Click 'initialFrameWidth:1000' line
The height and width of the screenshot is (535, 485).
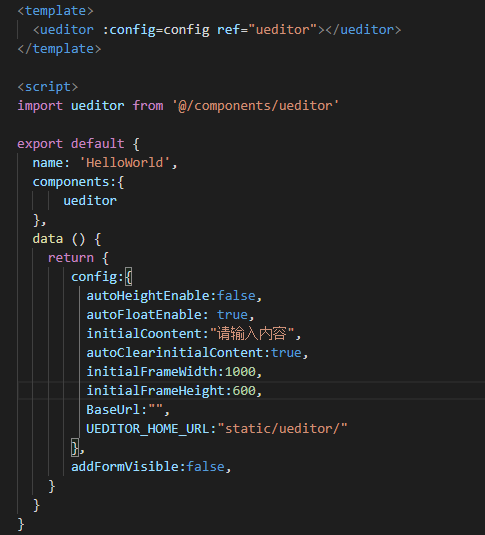tap(174, 372)
